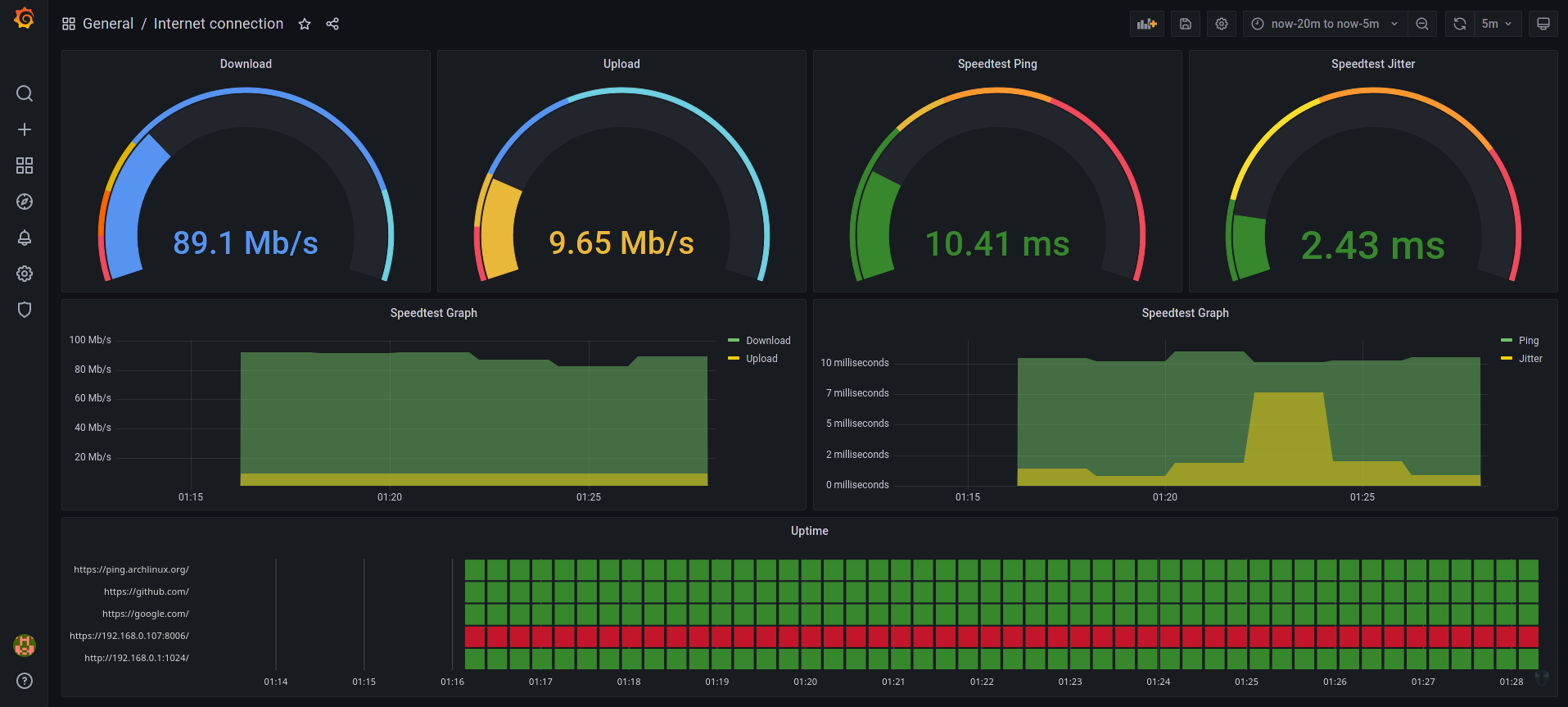Open the Speedtest Ping panel title menu
The height and width of the screenshot is (707, 1568).
(997, 64)
